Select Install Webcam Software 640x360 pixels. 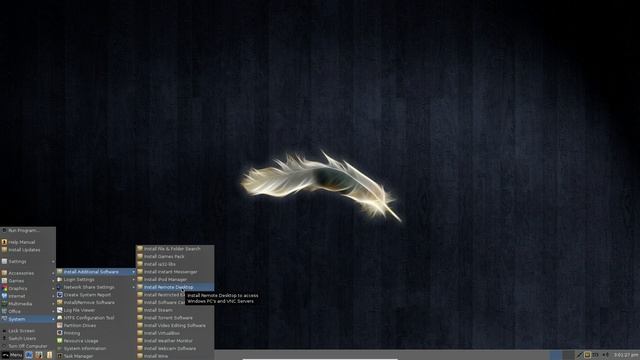(175, 349)
